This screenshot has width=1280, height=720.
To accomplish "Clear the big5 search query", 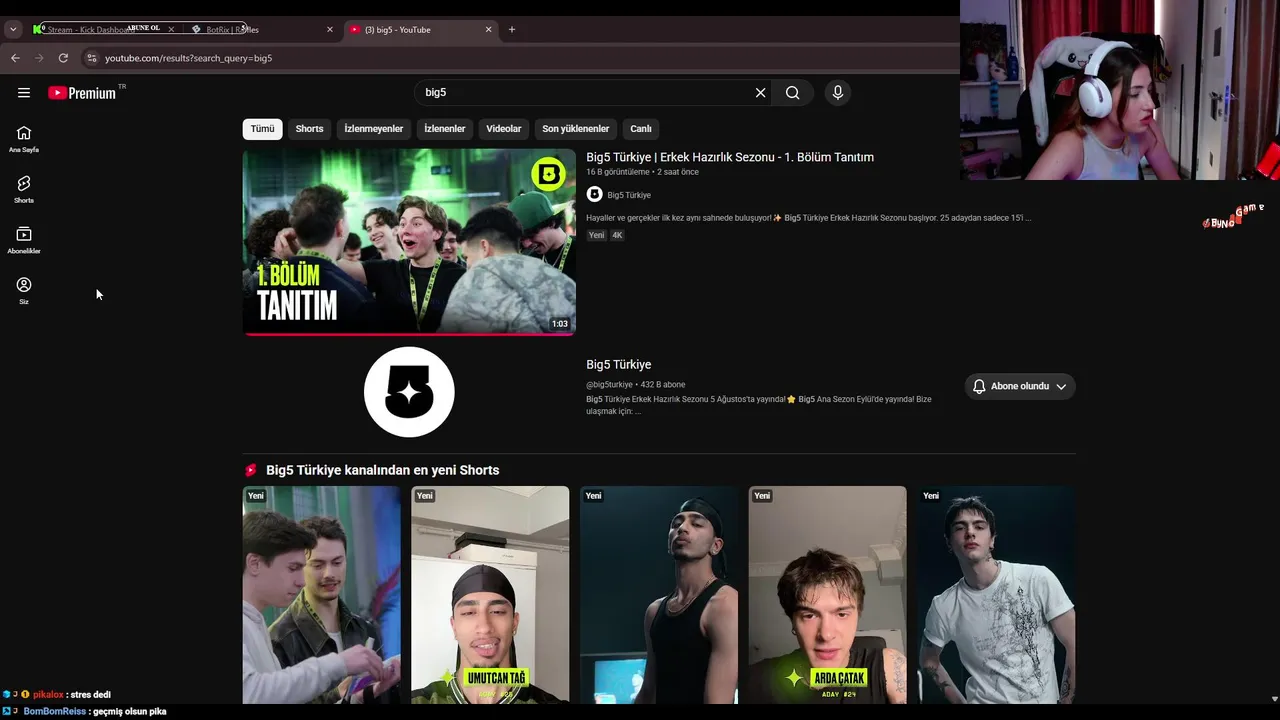I will (760, 93).
